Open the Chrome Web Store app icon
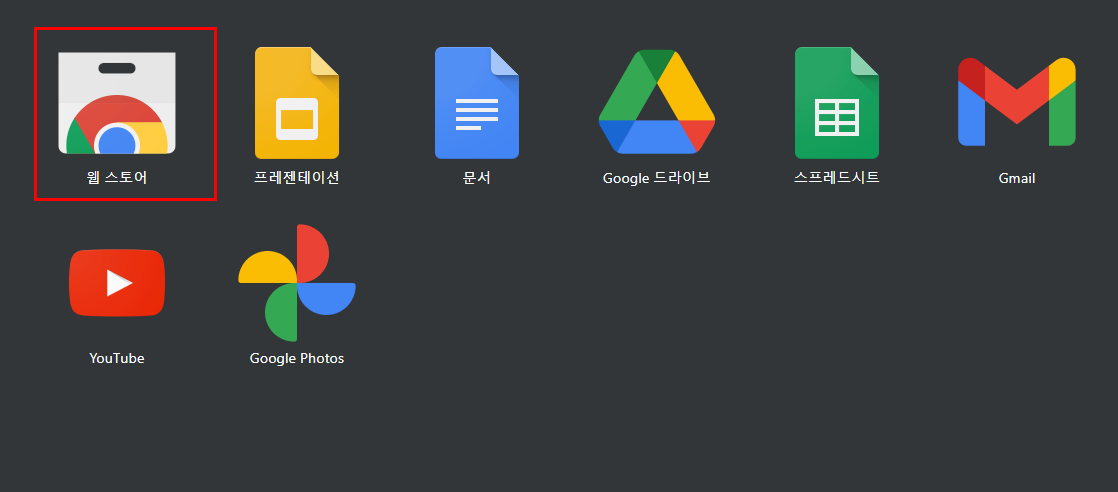Image resolution: width=1118 pixels, height=492 pixels. point(117,103)
